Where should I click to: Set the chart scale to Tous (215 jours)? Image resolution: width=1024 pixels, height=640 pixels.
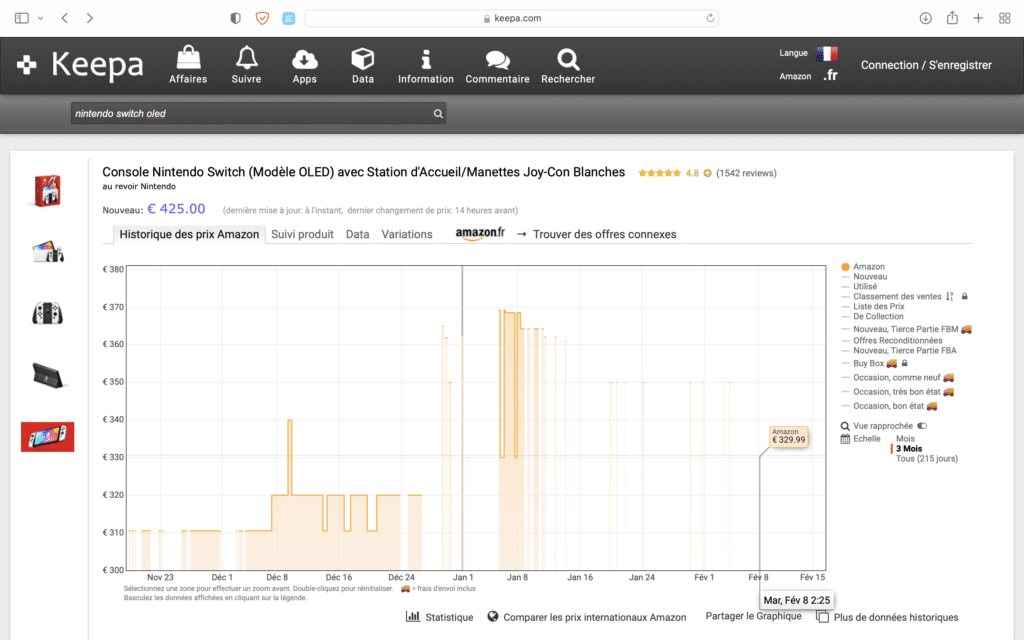coord(927,458)
